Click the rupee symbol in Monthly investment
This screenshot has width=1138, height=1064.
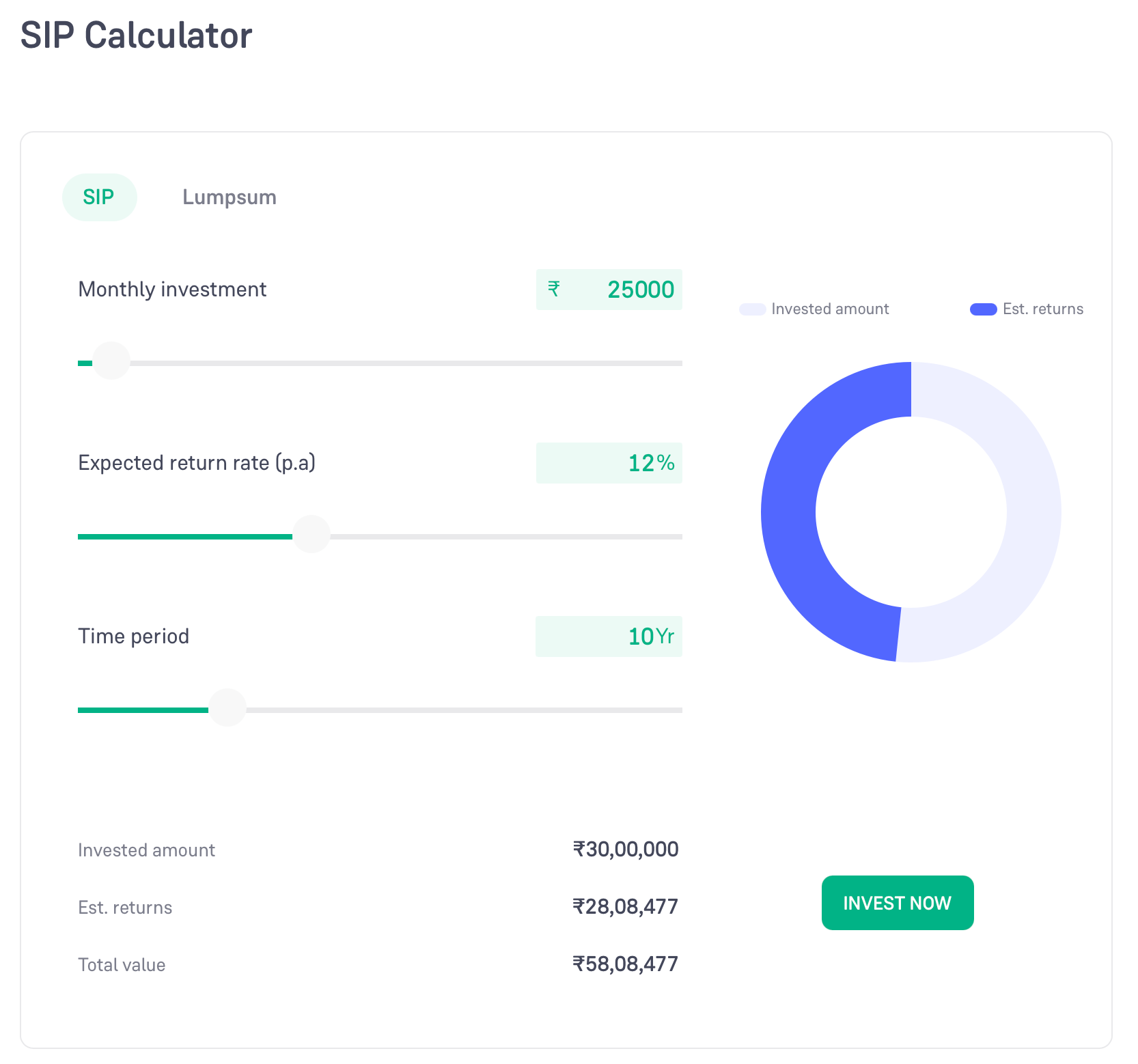(x=554, y=290)
